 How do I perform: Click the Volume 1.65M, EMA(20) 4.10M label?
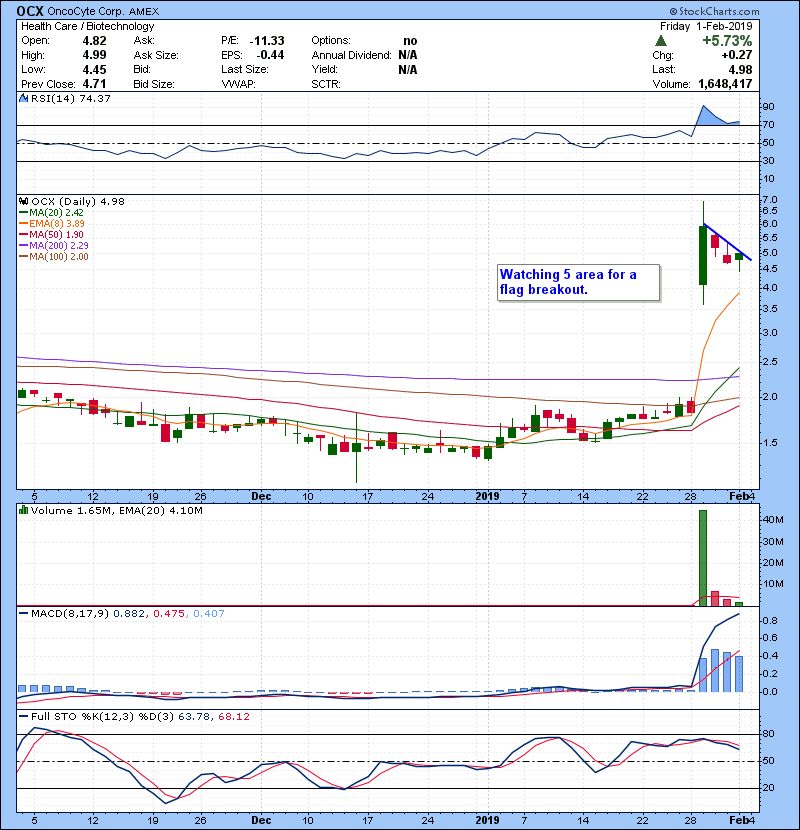tap(116, 511)
